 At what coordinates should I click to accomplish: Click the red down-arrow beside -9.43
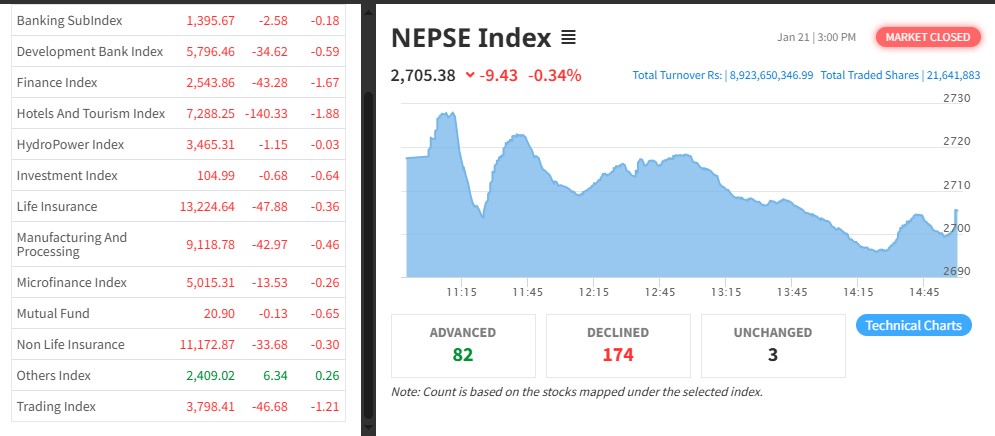point(471,76)
